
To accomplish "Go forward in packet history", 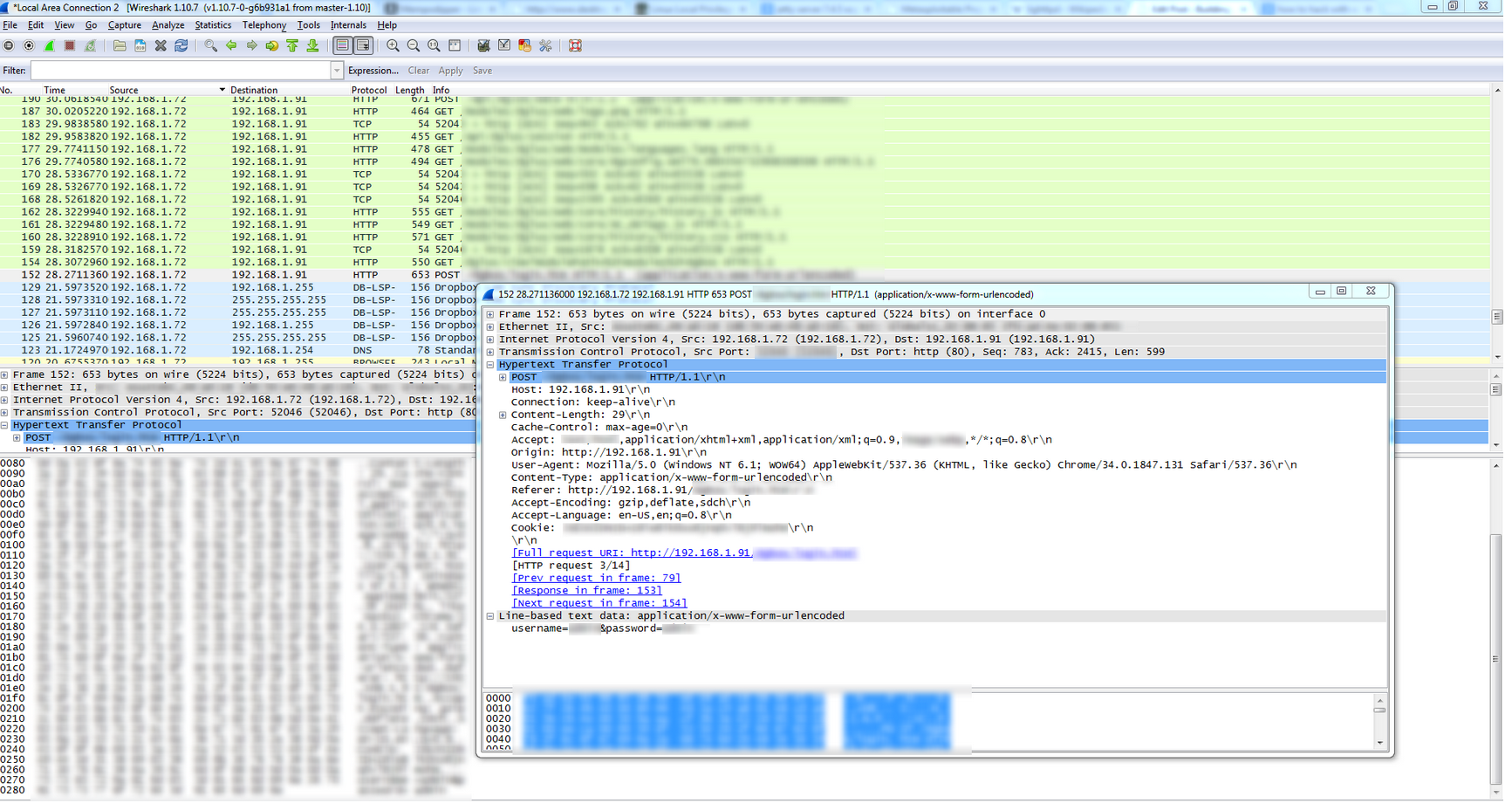I will pos(251,45).
